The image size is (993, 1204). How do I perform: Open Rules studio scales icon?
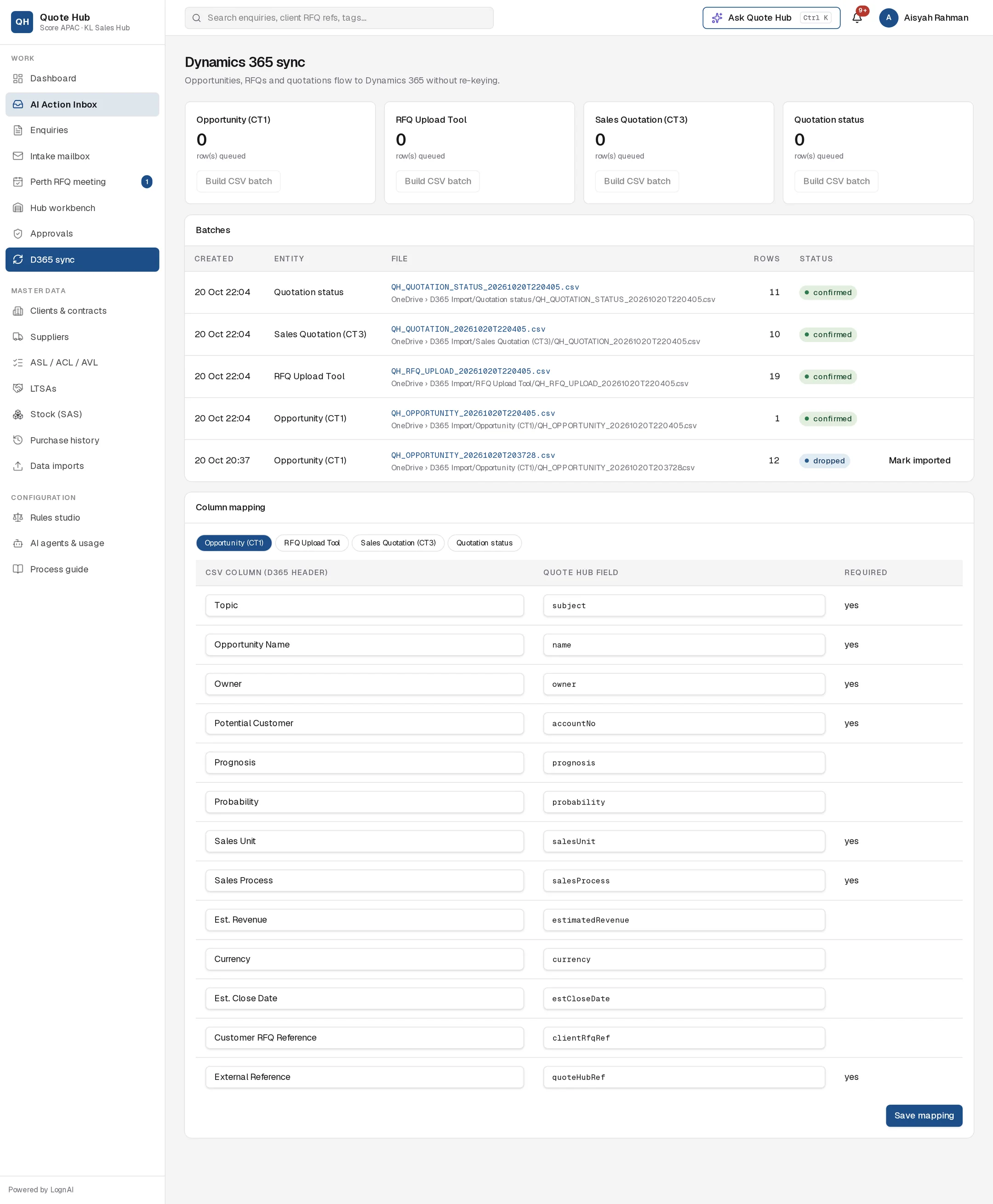coord(18,518)
